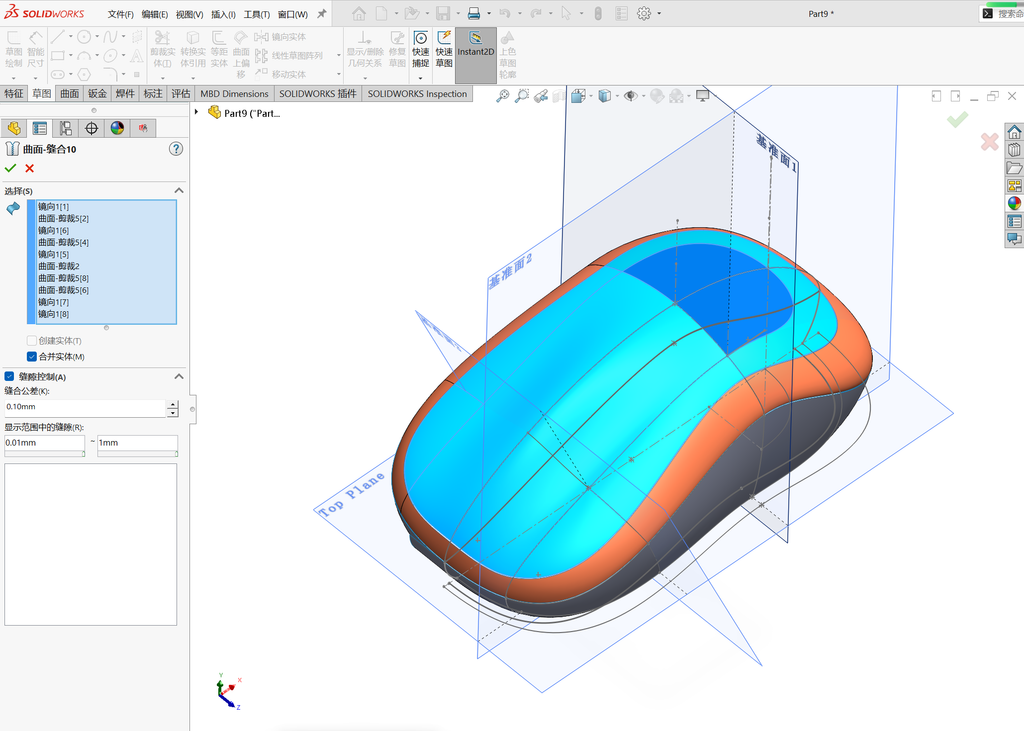
Task: Open the Hide/Show Items dropdown arrow
Action: [643, 97]
